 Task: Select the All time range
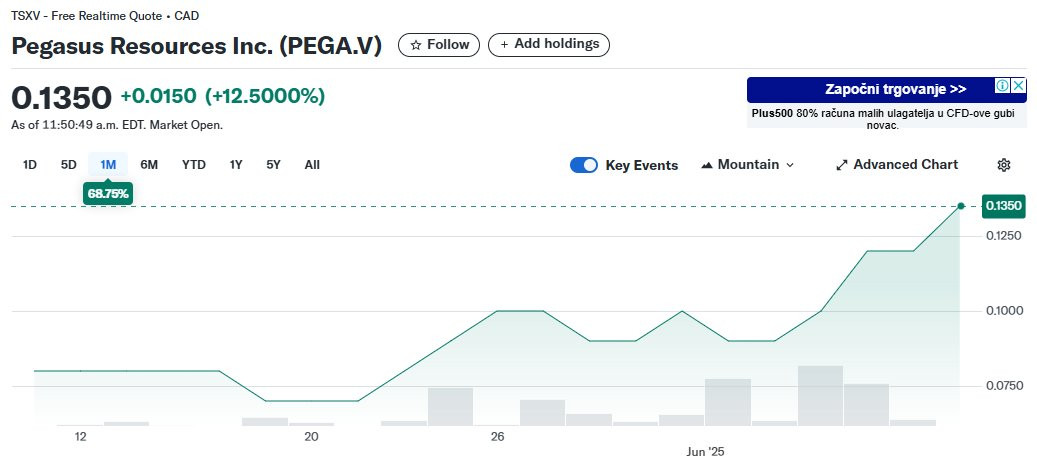click(312, 165)
